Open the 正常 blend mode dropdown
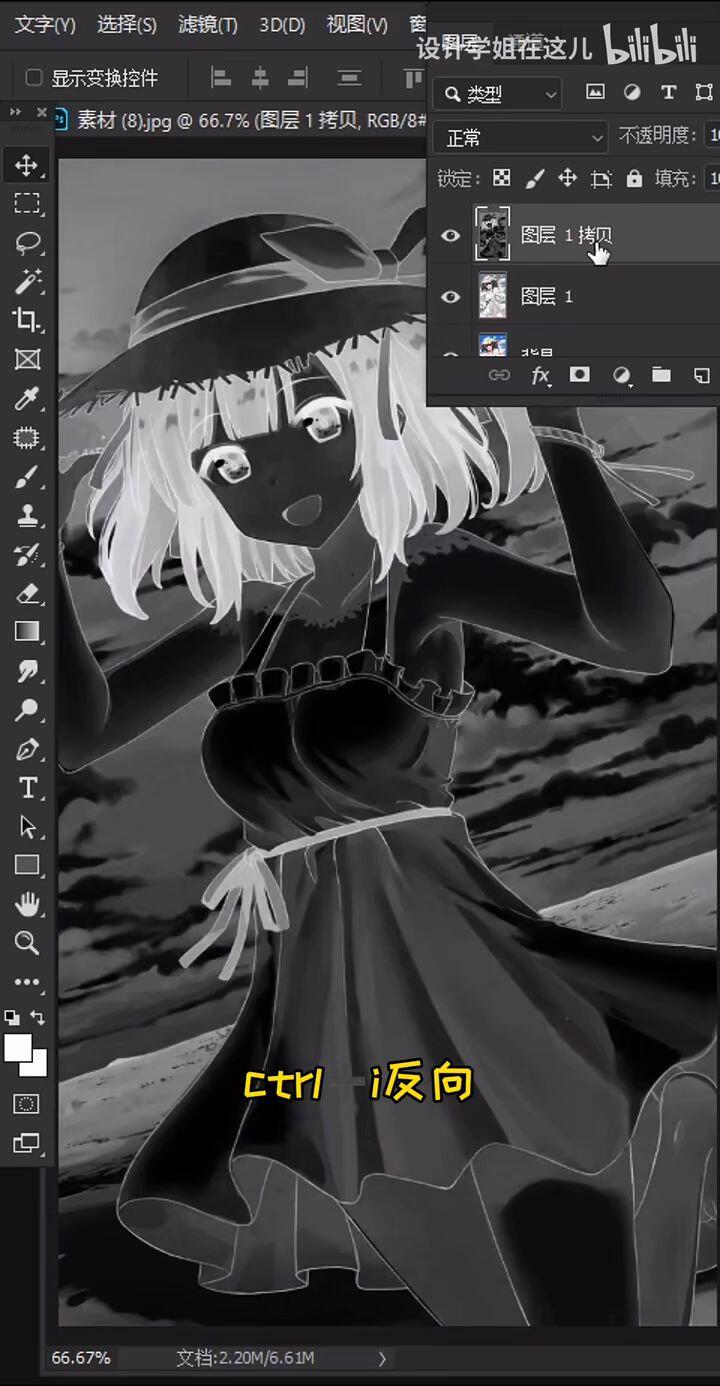720x1386 pixels. 521,136
